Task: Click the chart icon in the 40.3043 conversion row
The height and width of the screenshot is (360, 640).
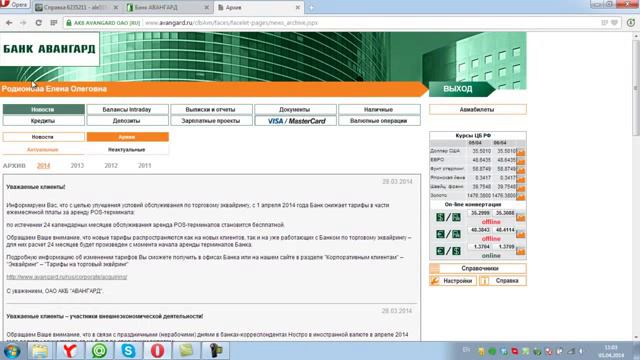Action: (520, 234)
